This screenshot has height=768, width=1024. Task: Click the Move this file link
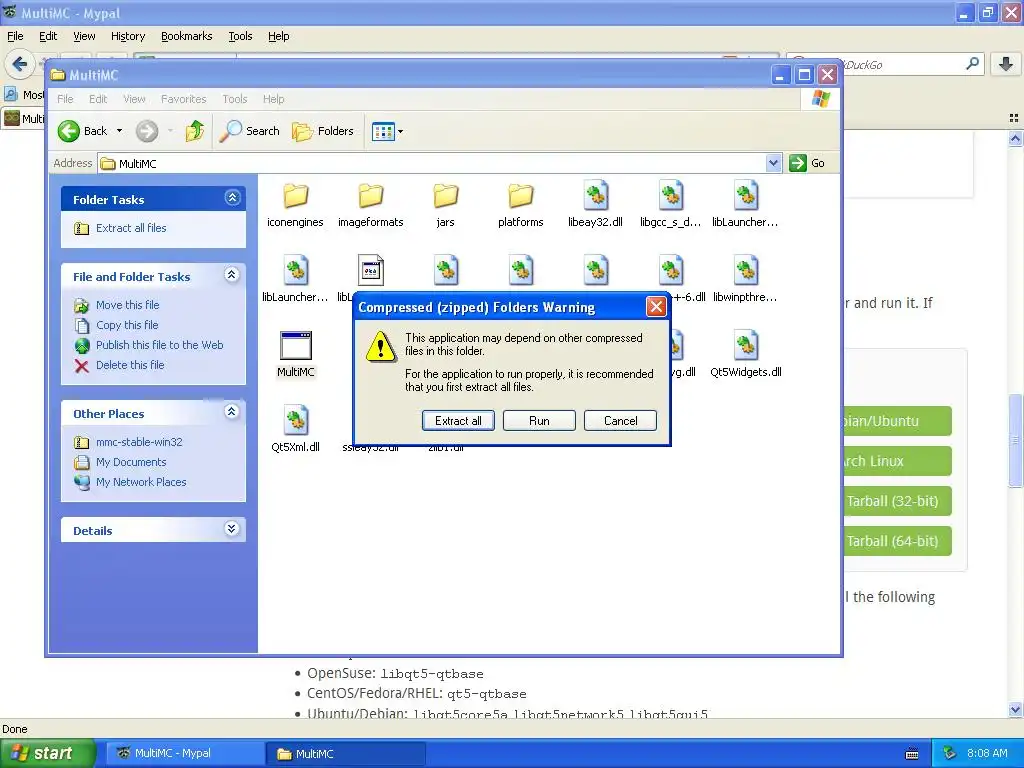127,305
